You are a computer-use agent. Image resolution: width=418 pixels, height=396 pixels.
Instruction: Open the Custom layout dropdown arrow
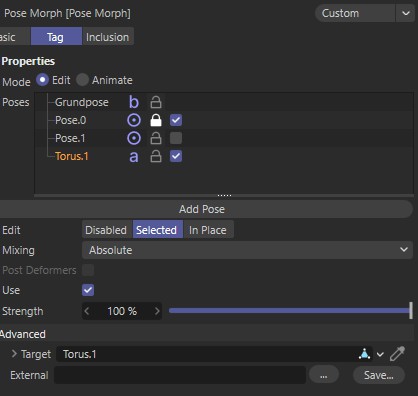pos(406,13)
